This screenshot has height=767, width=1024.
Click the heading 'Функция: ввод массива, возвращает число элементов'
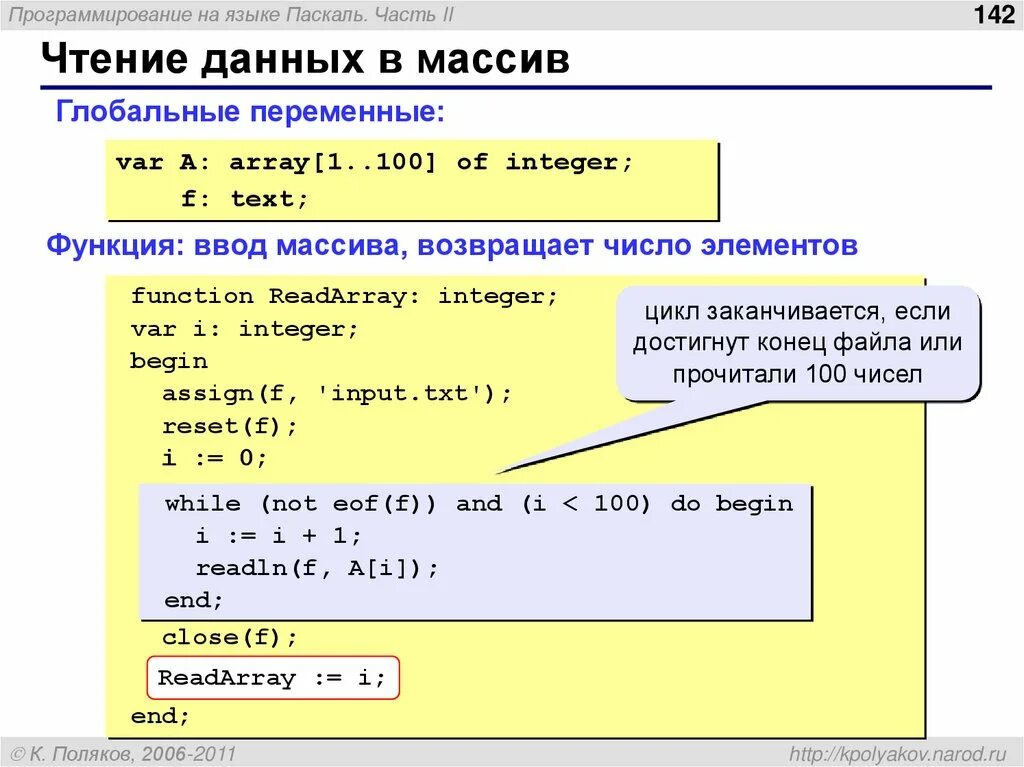click(x=452, y=246)
